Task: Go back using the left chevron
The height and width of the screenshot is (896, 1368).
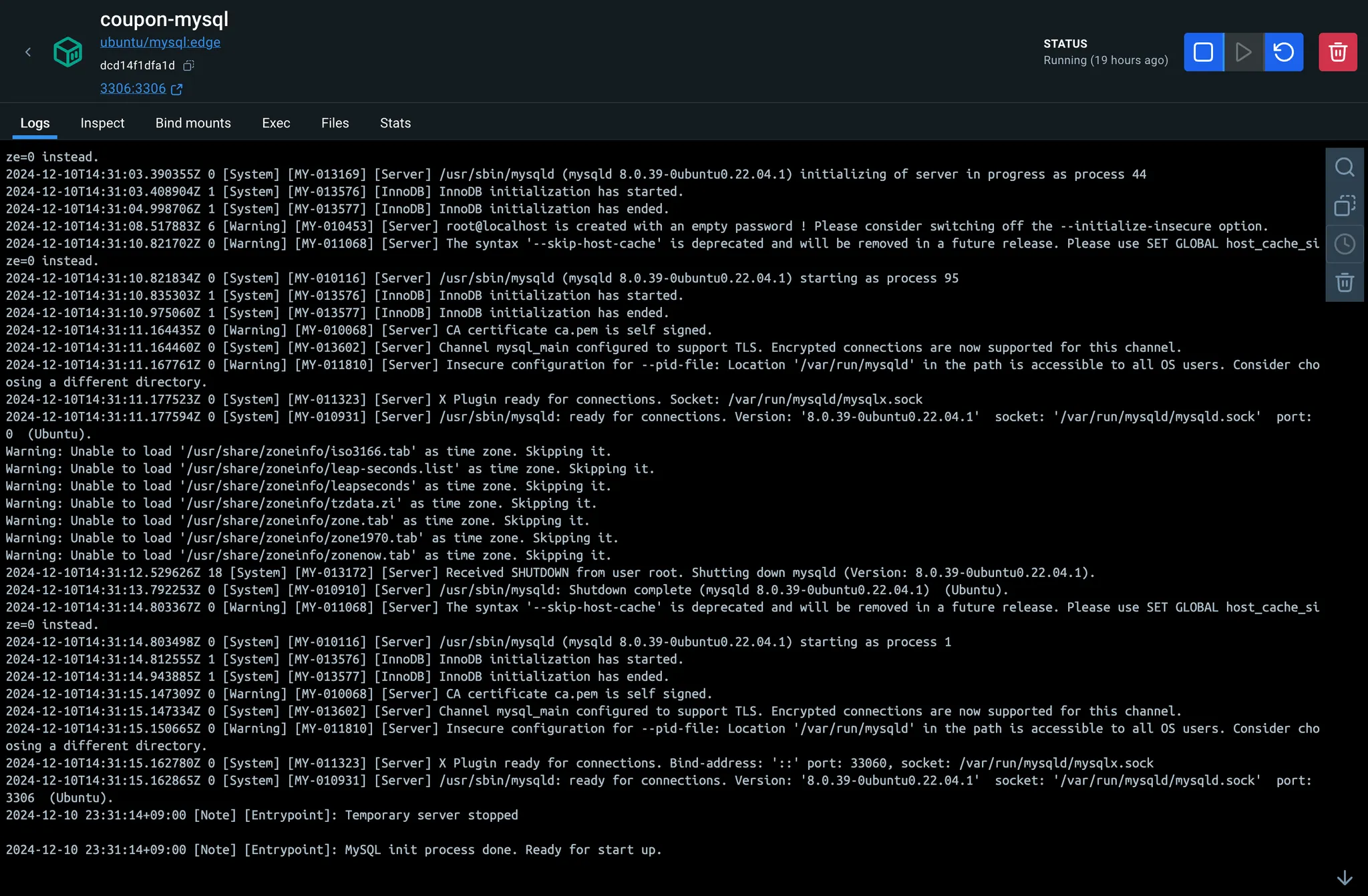Action: pos(28,52)
